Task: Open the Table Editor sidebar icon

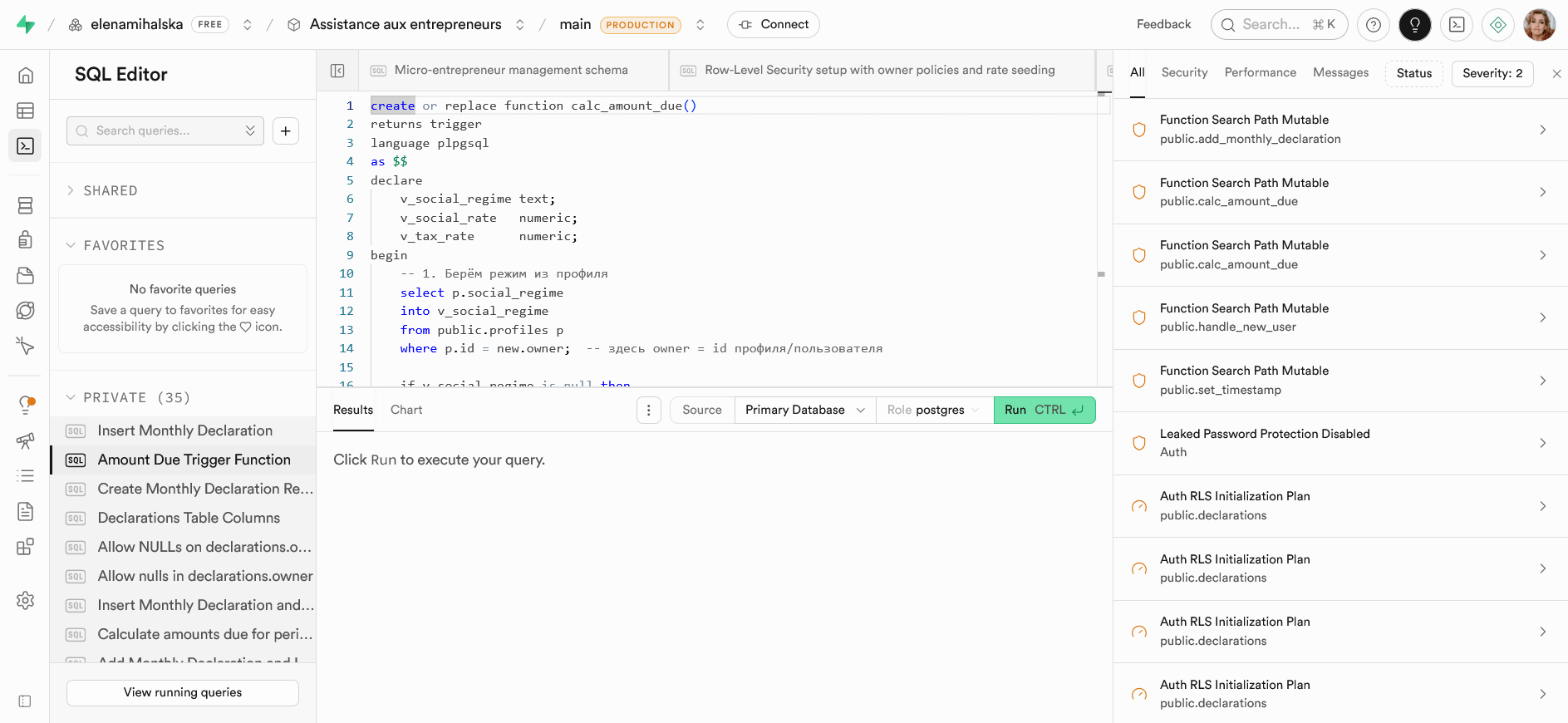Action: [25, 111]
